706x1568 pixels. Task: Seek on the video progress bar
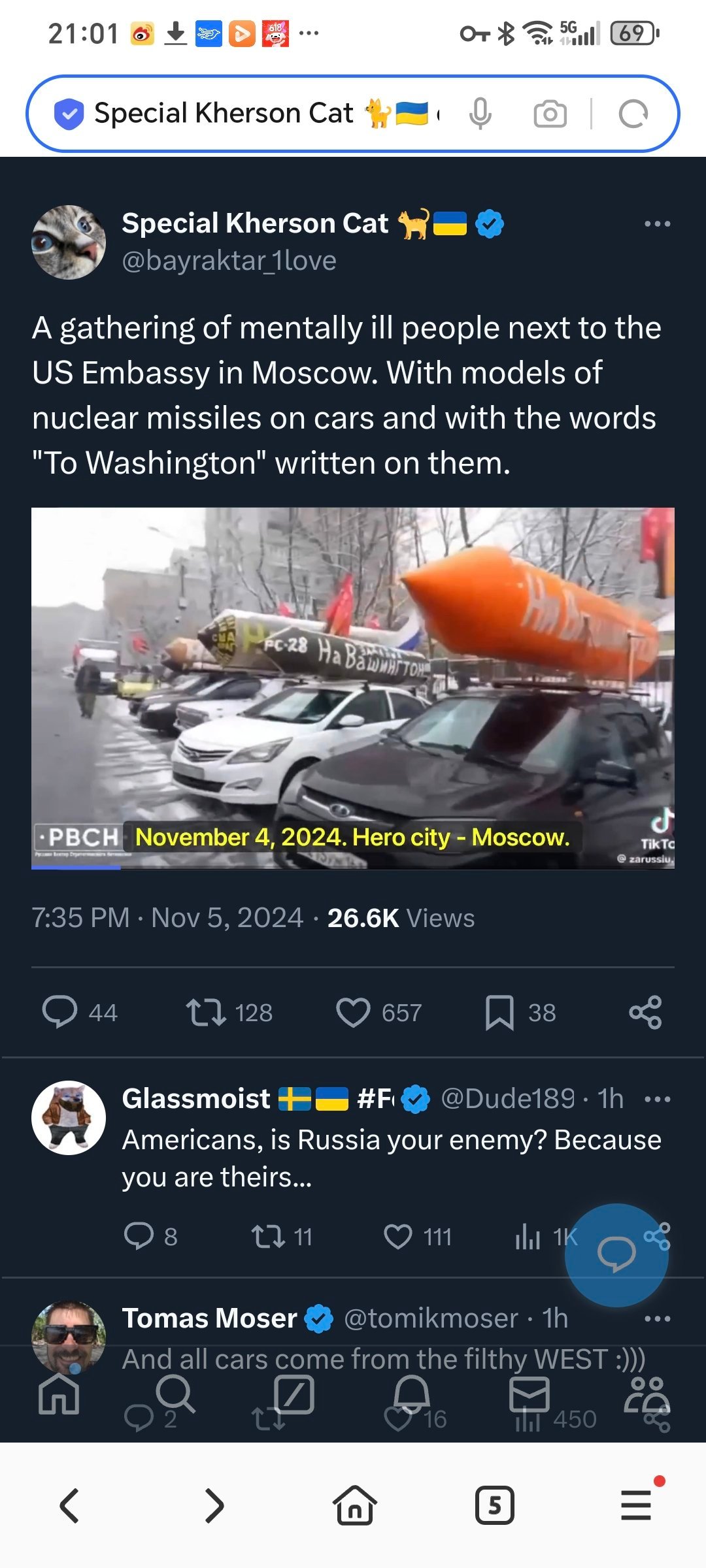point(353,867)
